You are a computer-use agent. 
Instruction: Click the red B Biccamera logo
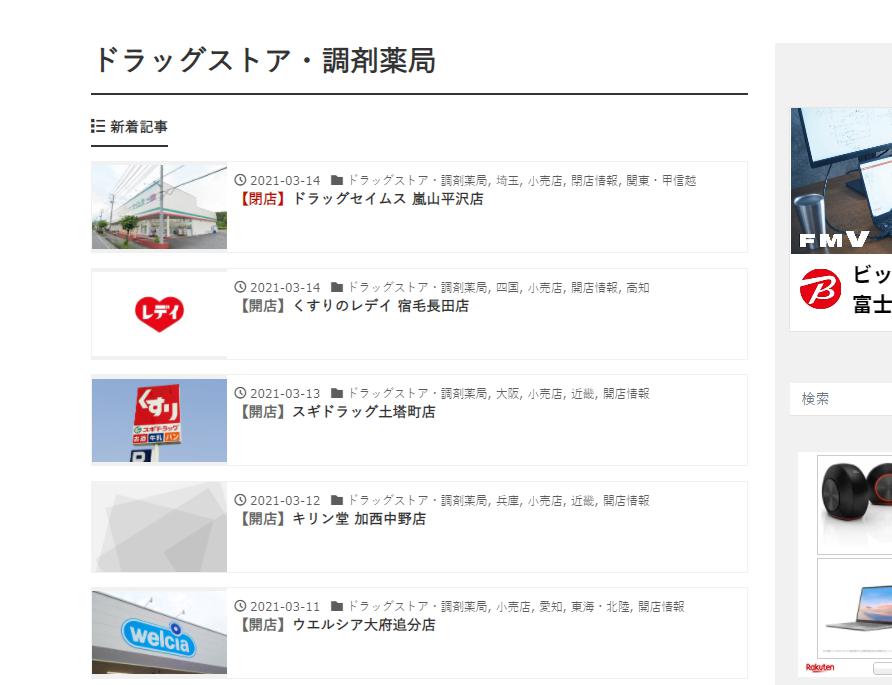pyautogui.click(x=820, y=288)
